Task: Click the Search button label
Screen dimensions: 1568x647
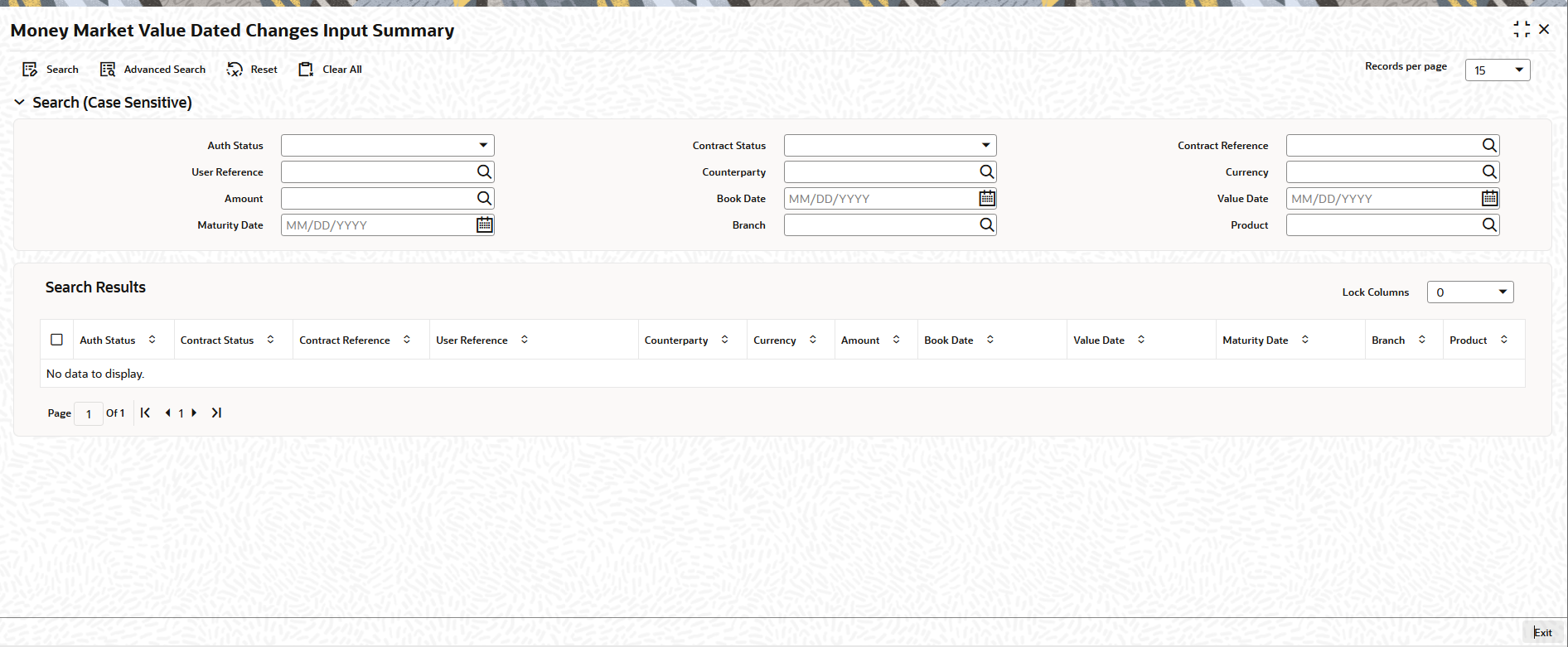Action: (x=62, y=70)
